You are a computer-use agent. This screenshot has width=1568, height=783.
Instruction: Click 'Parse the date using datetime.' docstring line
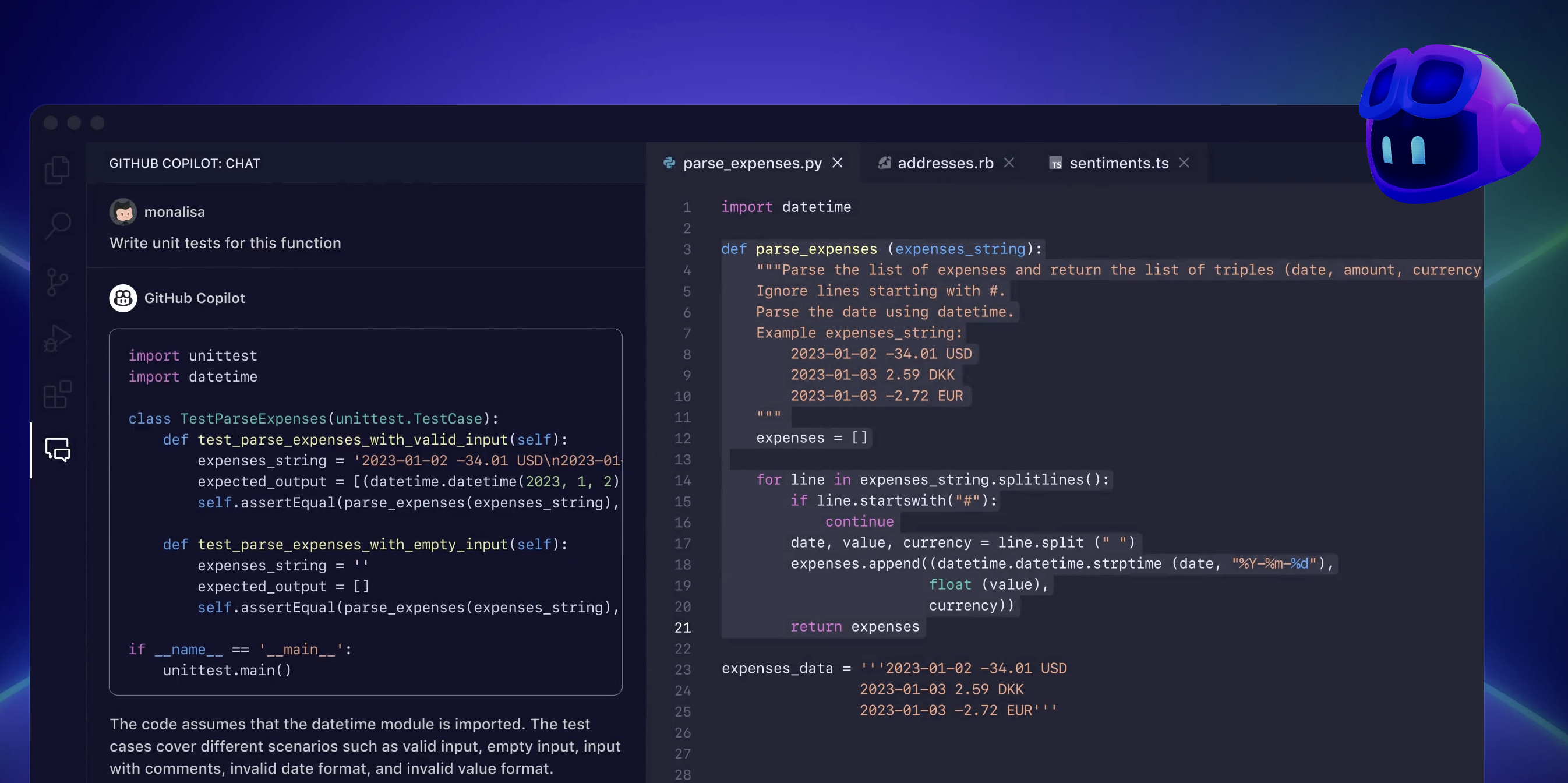point(884,312)
